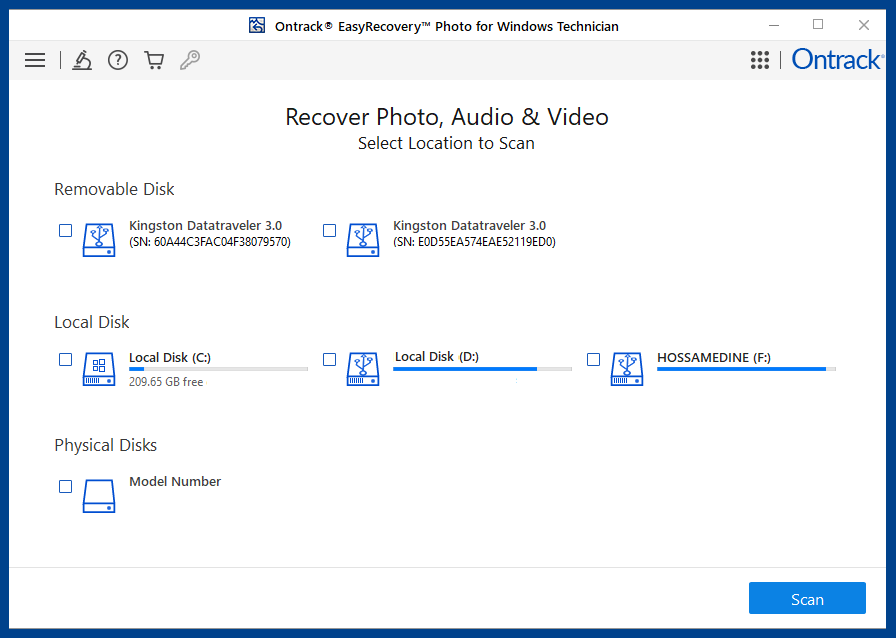Click the HOSSAMEDINE (F:) drive icon
The width and height of the screenshot is (896, 638).
point(627,369)
